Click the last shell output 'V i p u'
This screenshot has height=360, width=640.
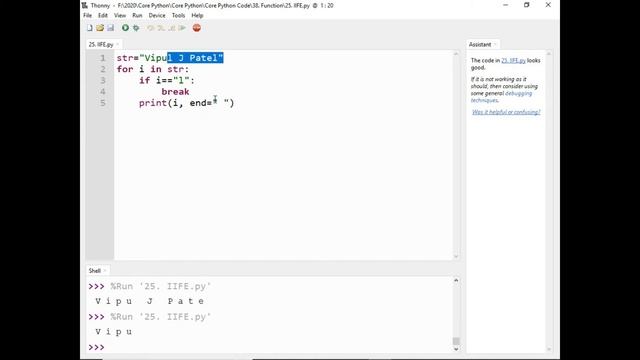[113, 332]
